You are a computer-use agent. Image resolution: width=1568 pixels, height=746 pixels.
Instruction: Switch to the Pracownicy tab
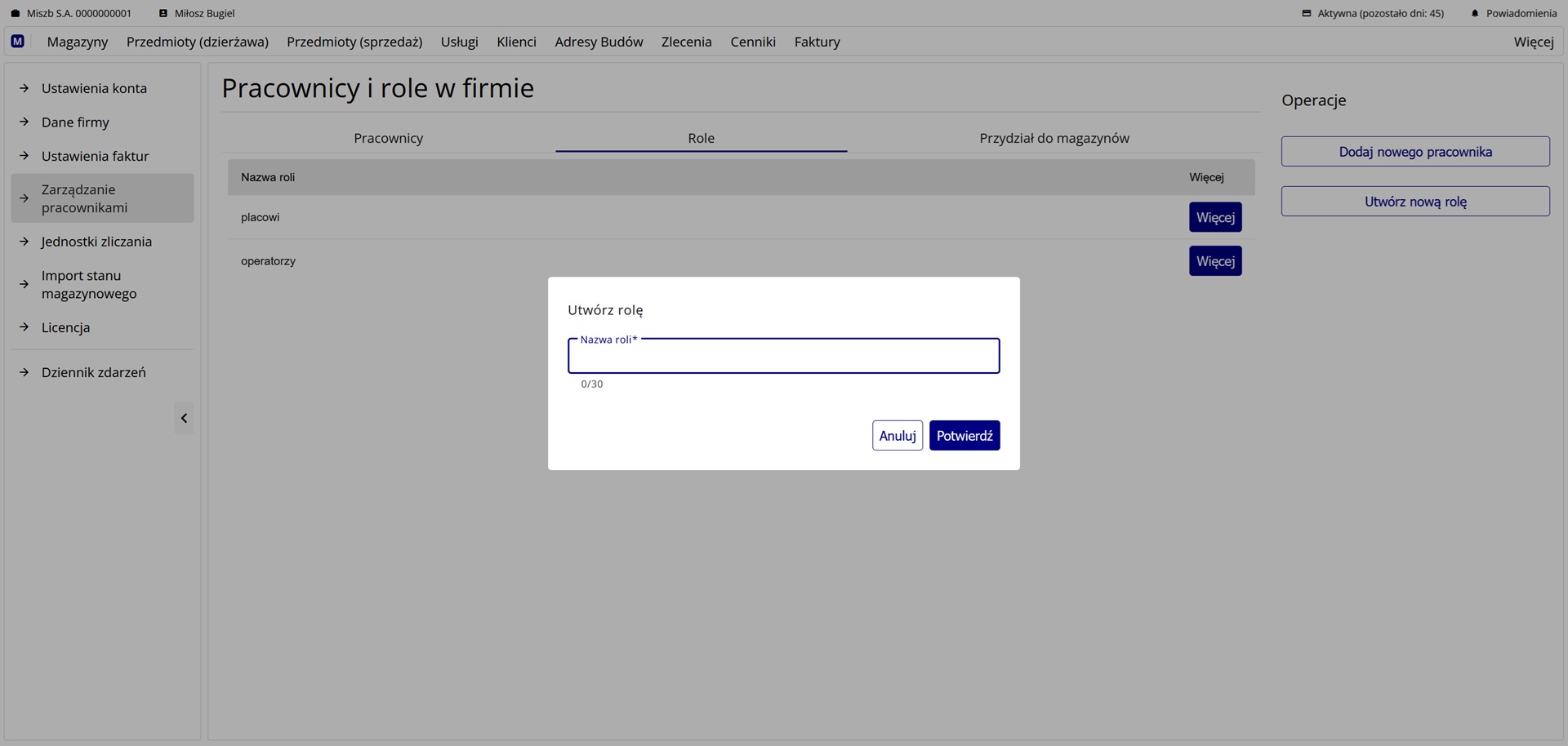(388, 138)
